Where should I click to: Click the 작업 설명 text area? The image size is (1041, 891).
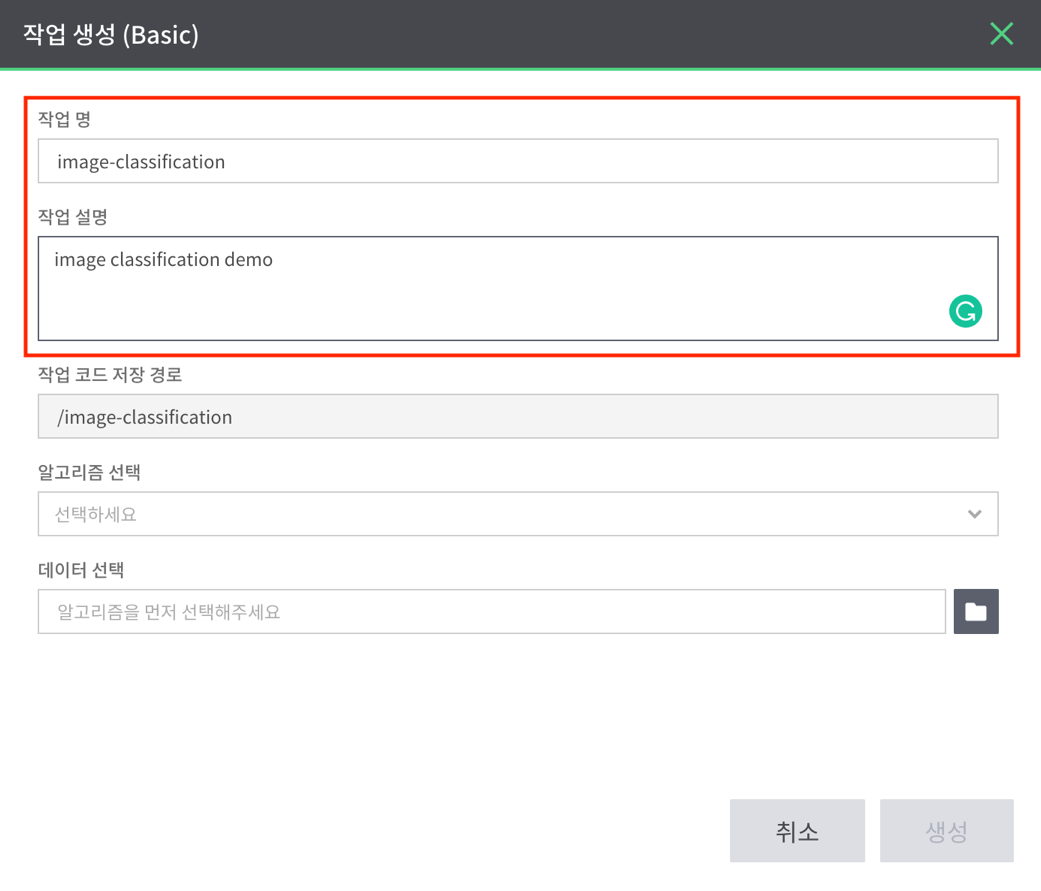pos(518,288)
